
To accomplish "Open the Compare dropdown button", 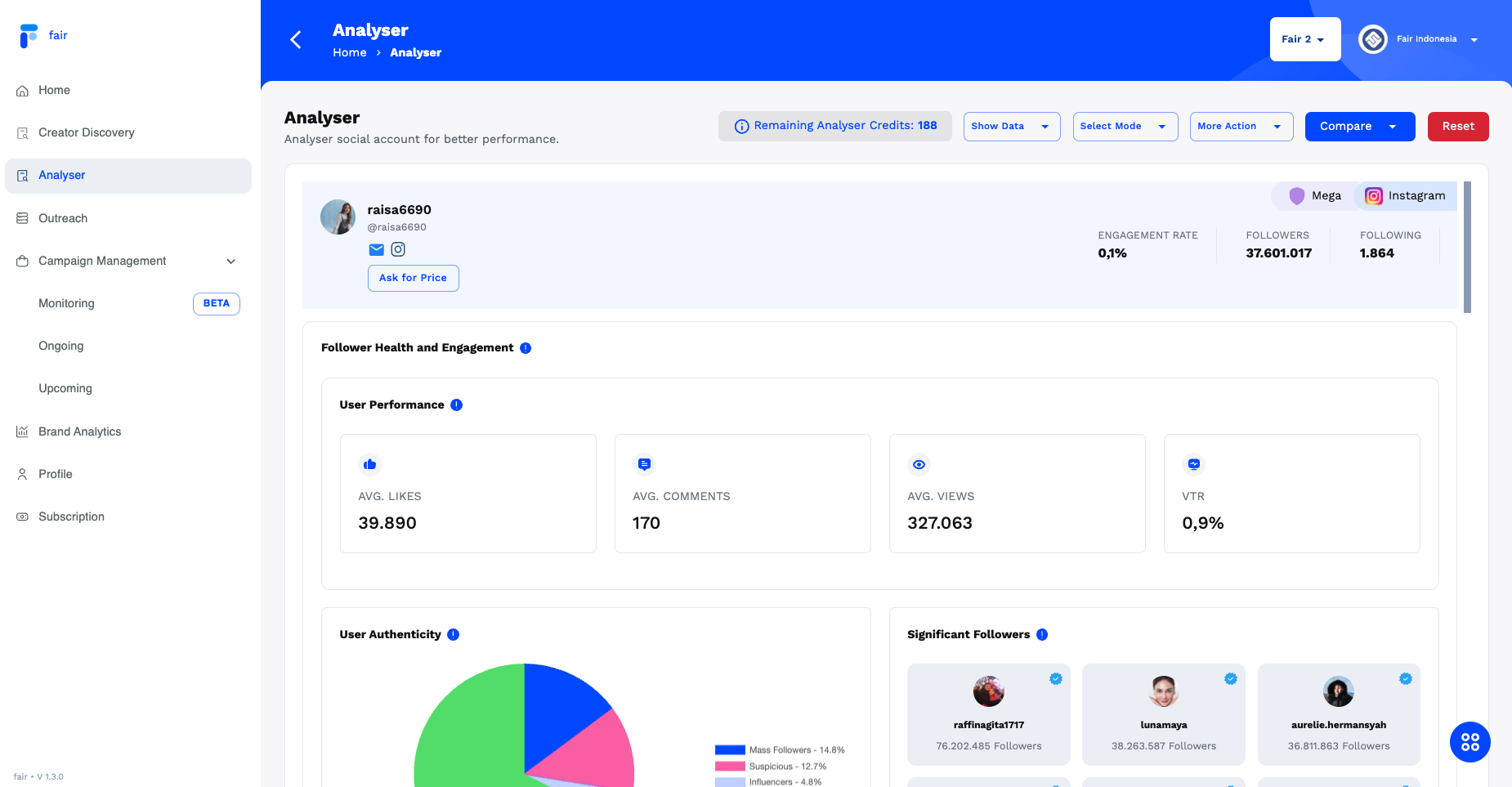I will coord(1360,127).
